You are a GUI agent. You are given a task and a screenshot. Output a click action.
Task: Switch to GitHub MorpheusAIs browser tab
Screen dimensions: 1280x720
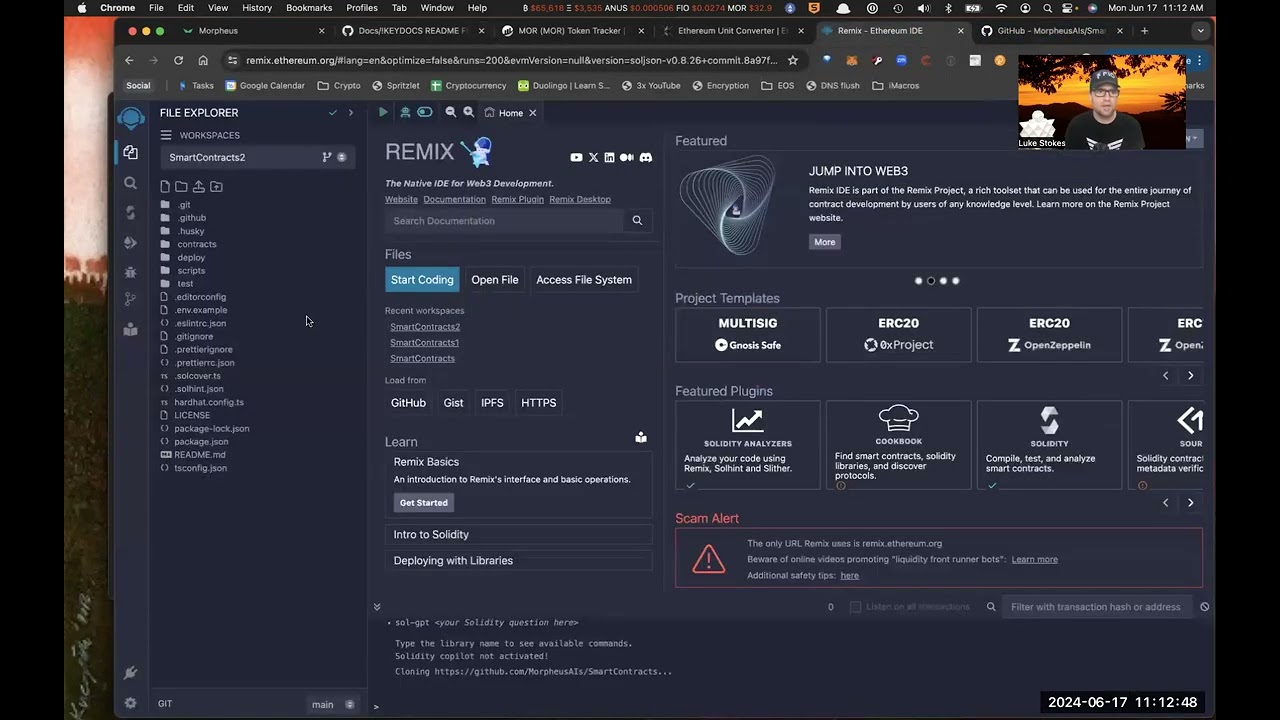point(1050,31)
